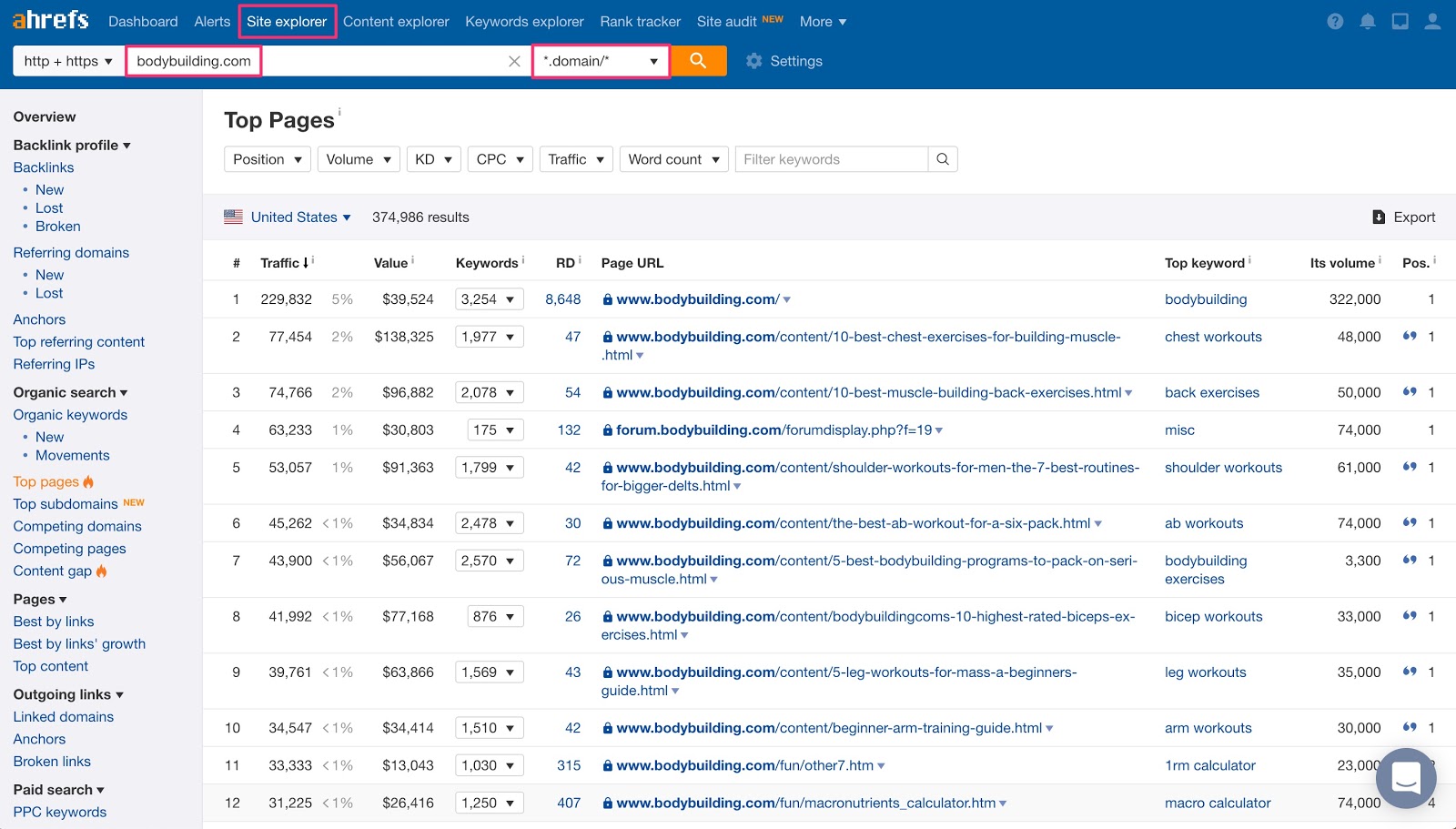The image size is (1456, 829).
Task: Open the KD filter dropdown
Action: pyautogui.click(x=433, y=159)
